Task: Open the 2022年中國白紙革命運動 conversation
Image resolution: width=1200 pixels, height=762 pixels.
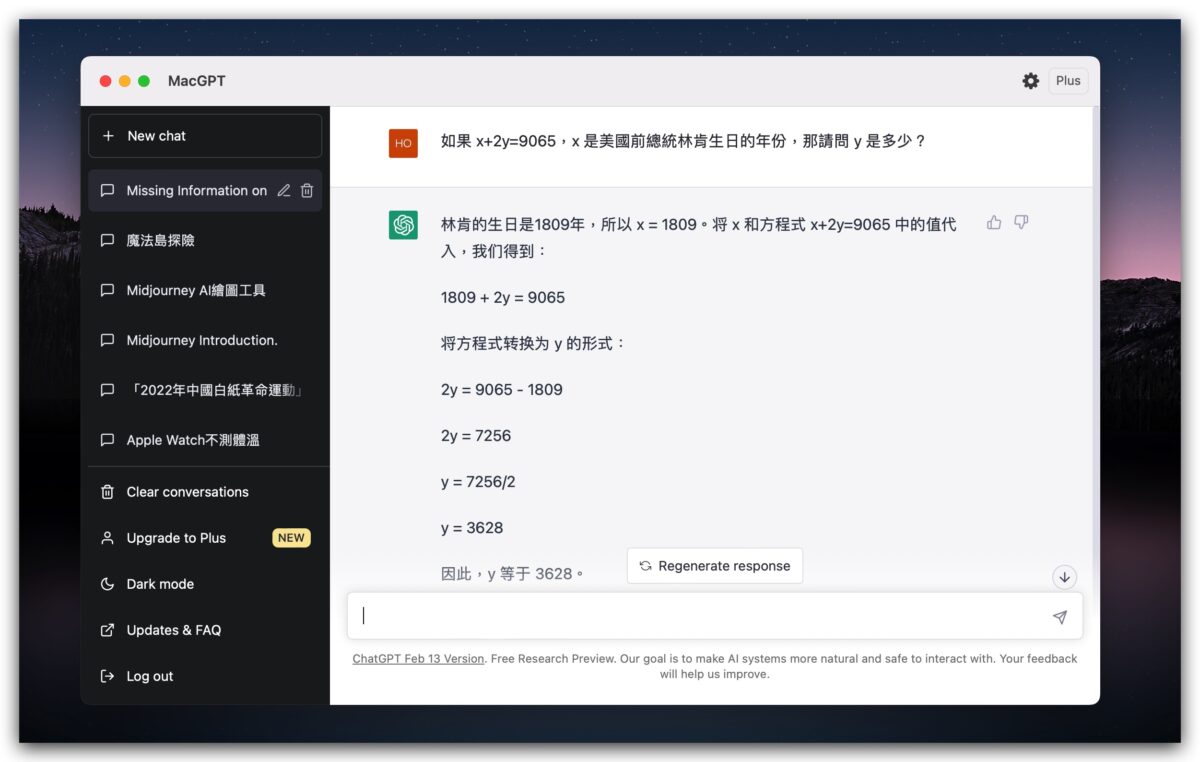Action: 205,390
